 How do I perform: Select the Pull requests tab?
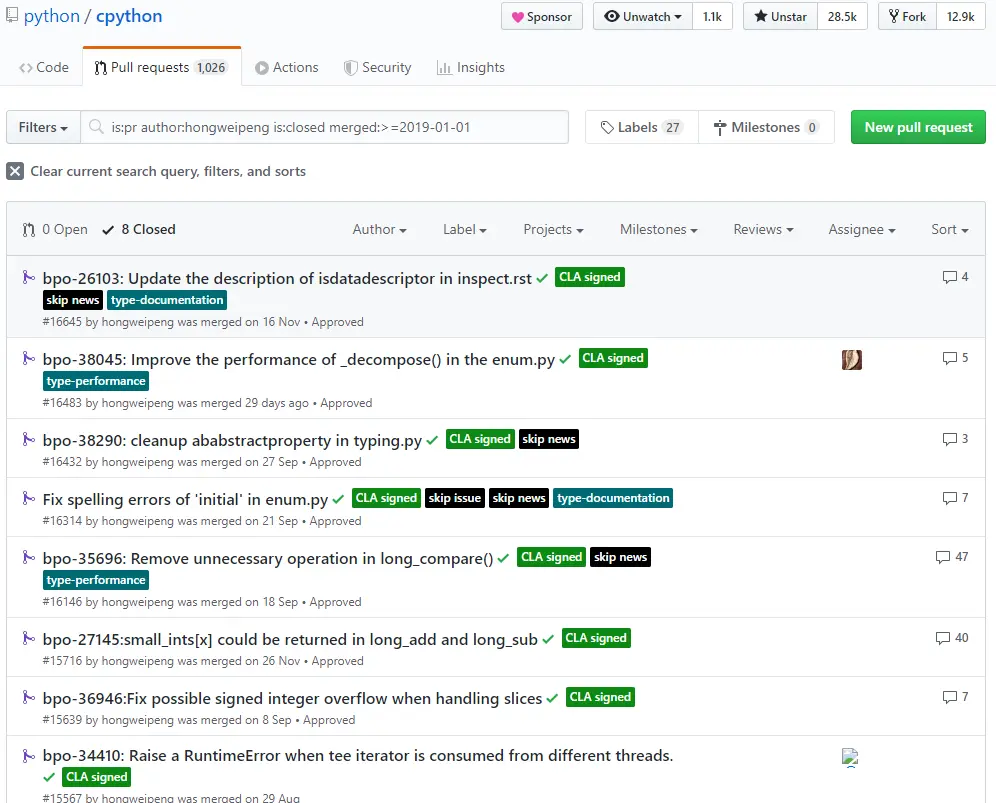pyautogui.click(x=161, y=67)
